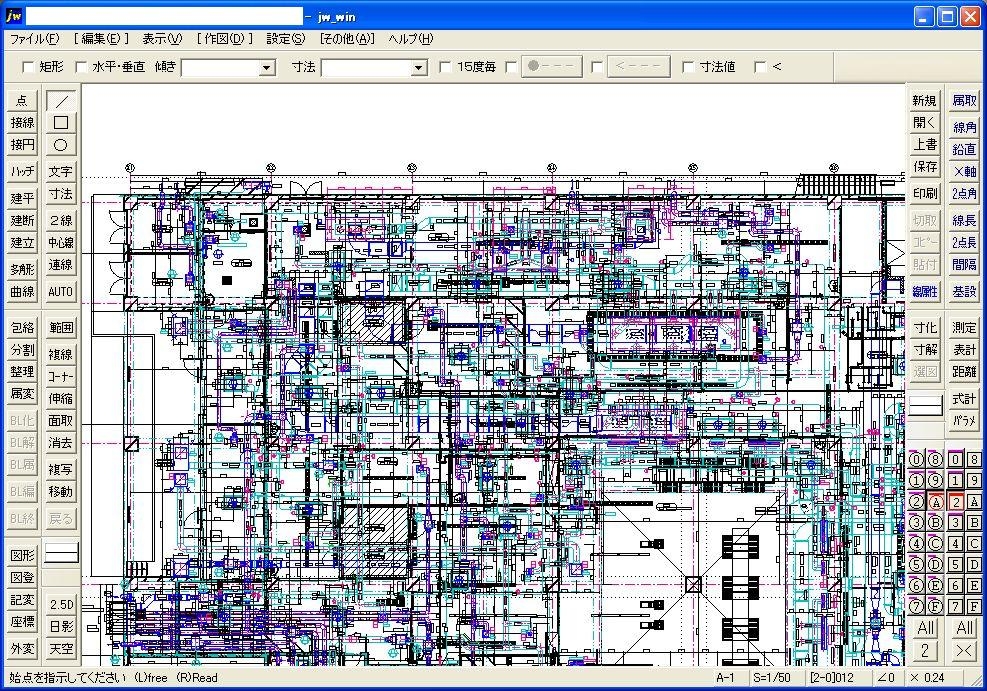The height and width of the screenshot is (691, 987).
Task: Toggle circled layer 0 button
Action: click(x=916, y=459)
